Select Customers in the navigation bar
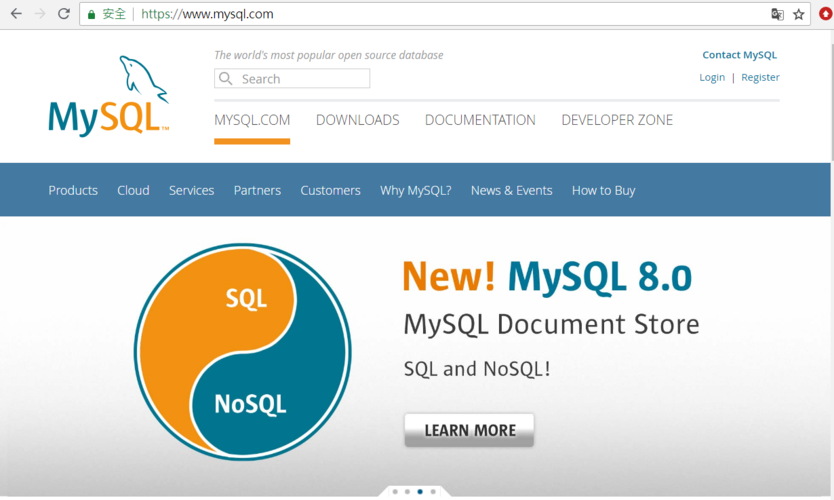The image size is (834, 500). [x=330, y=190]
